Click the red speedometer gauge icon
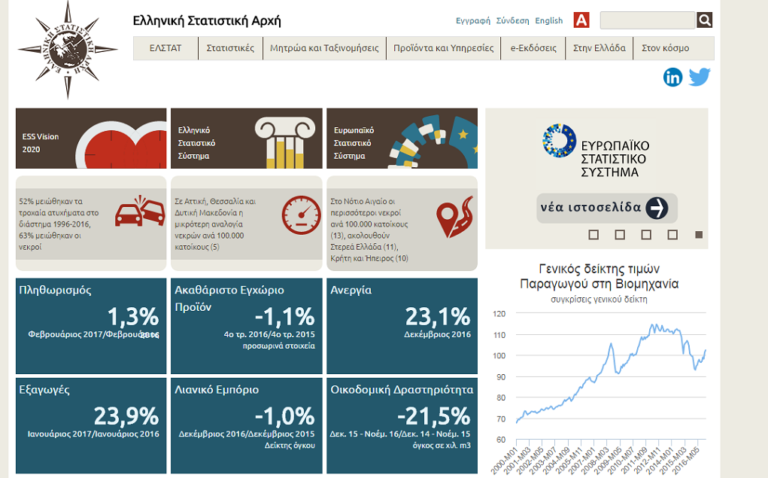Viewport: 768px width, 478px height. click(301, 215)
